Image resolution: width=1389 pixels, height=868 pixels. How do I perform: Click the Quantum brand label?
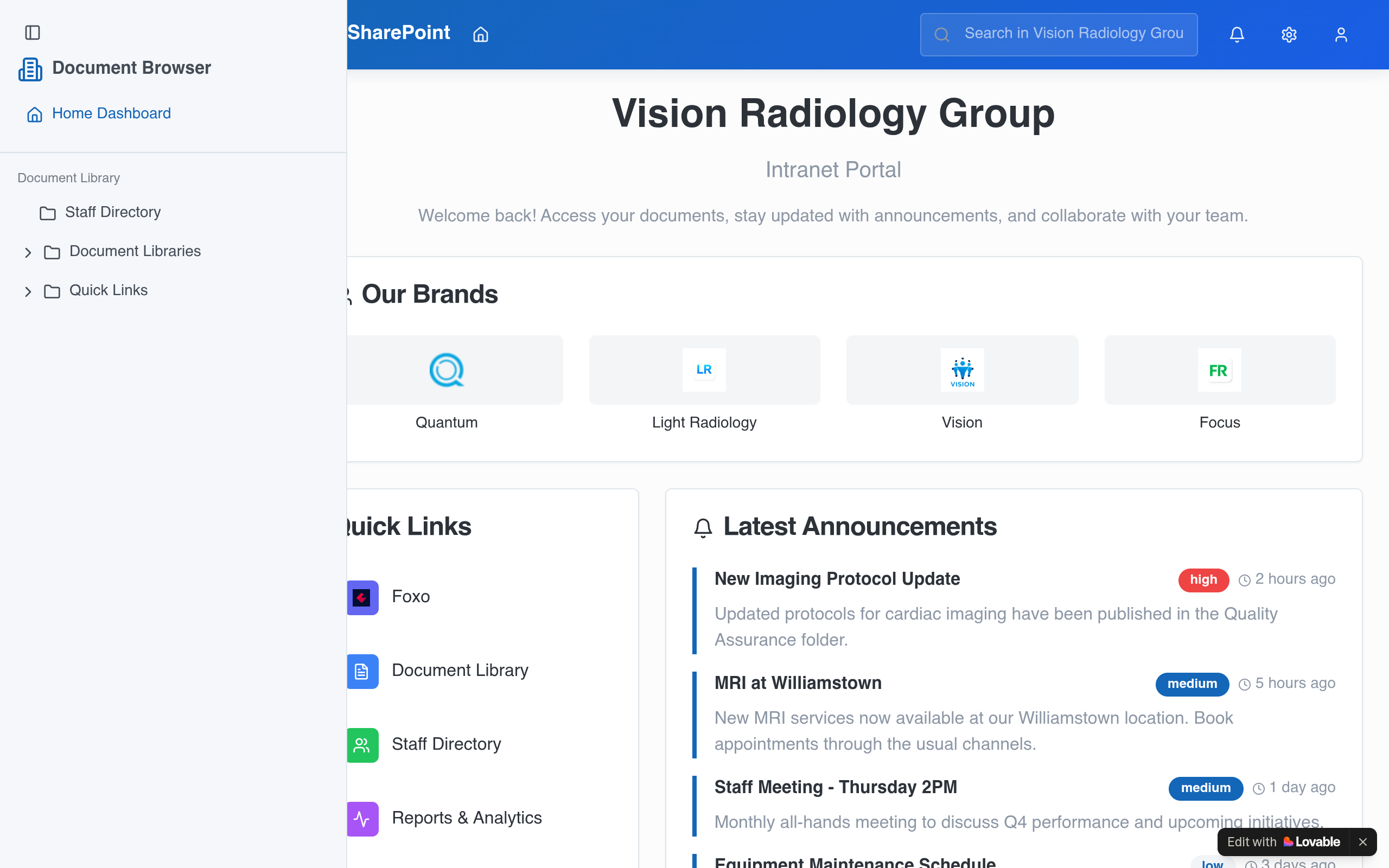click(447, 423)
